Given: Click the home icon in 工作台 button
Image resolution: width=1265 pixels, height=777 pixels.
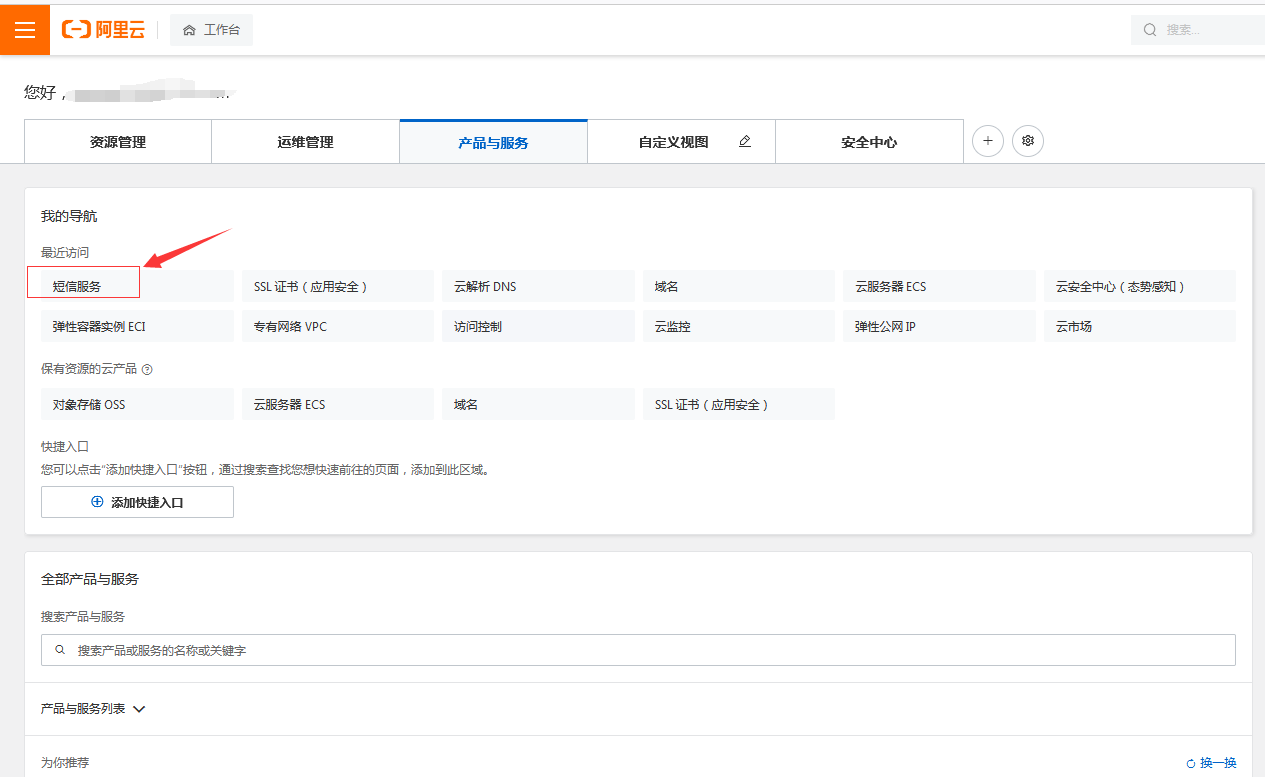Looking at the screenshot, I should click(x=189, y=30).
